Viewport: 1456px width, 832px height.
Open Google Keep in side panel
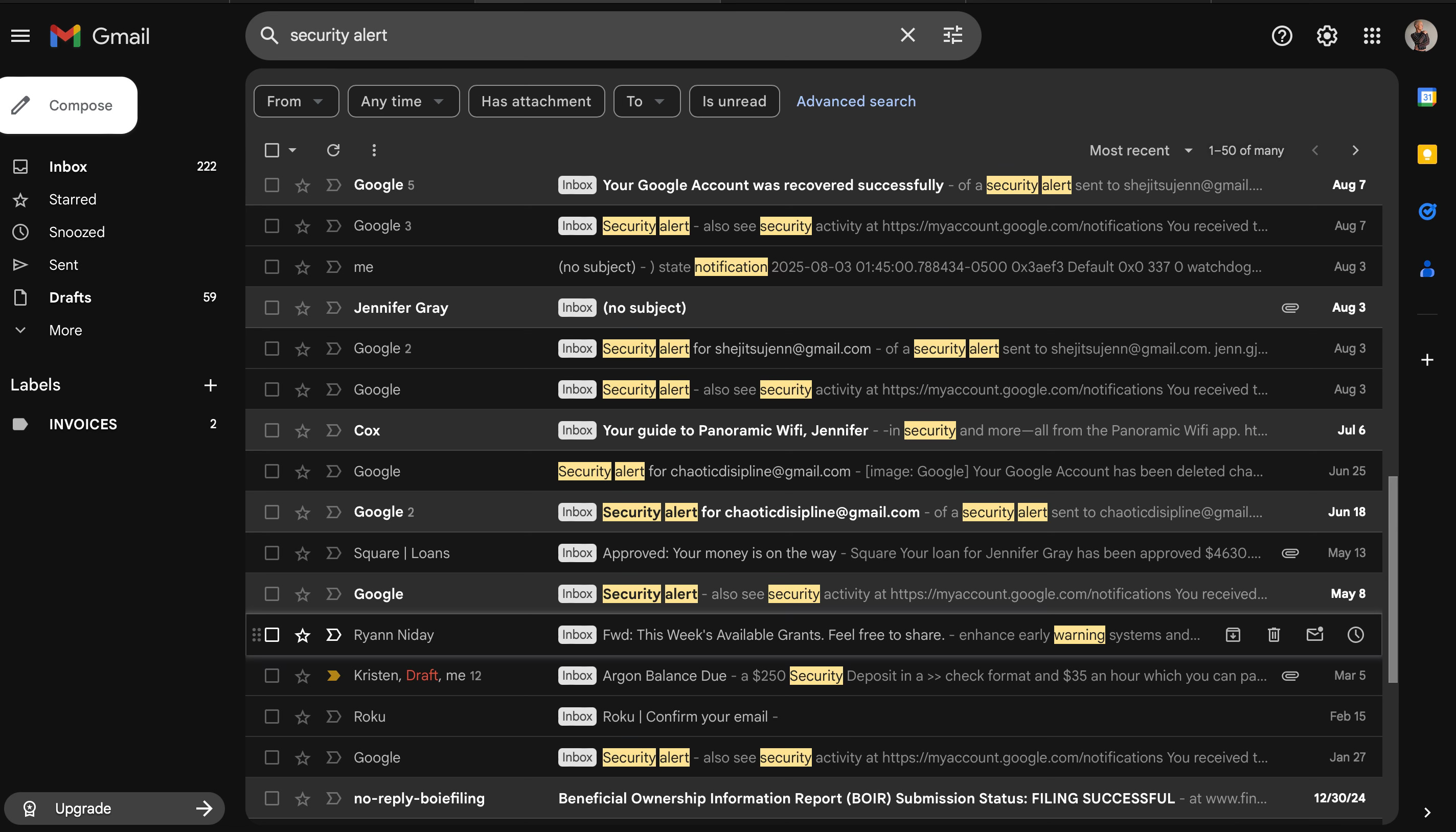coord(1427,154)
